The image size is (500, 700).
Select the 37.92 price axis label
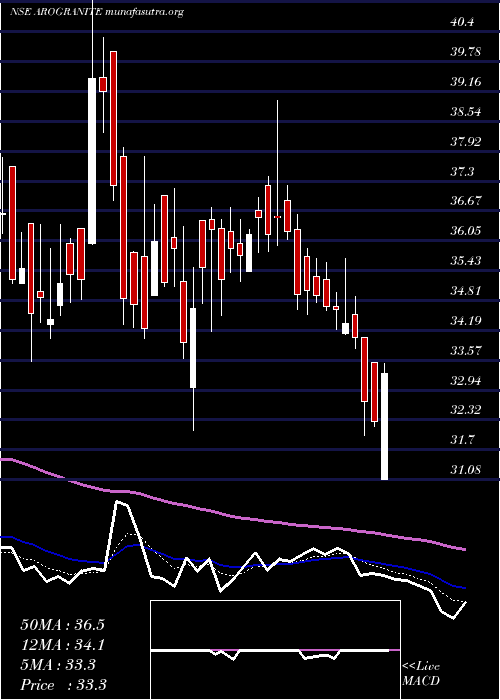[466, 142]
